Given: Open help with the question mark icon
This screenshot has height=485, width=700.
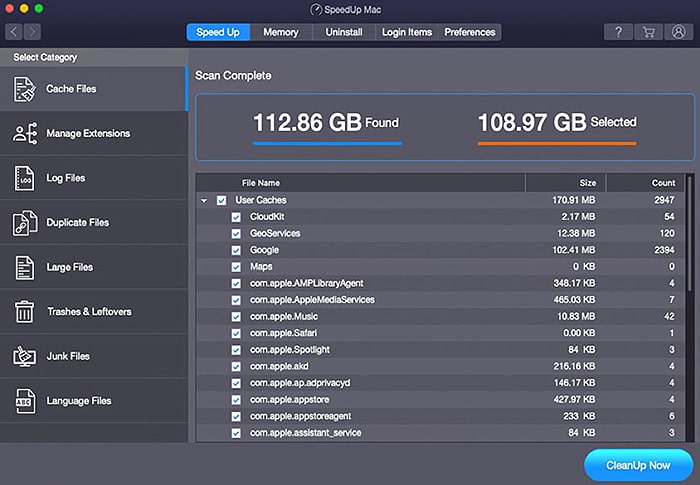Looking at the screenshot, I should [618, 32].
